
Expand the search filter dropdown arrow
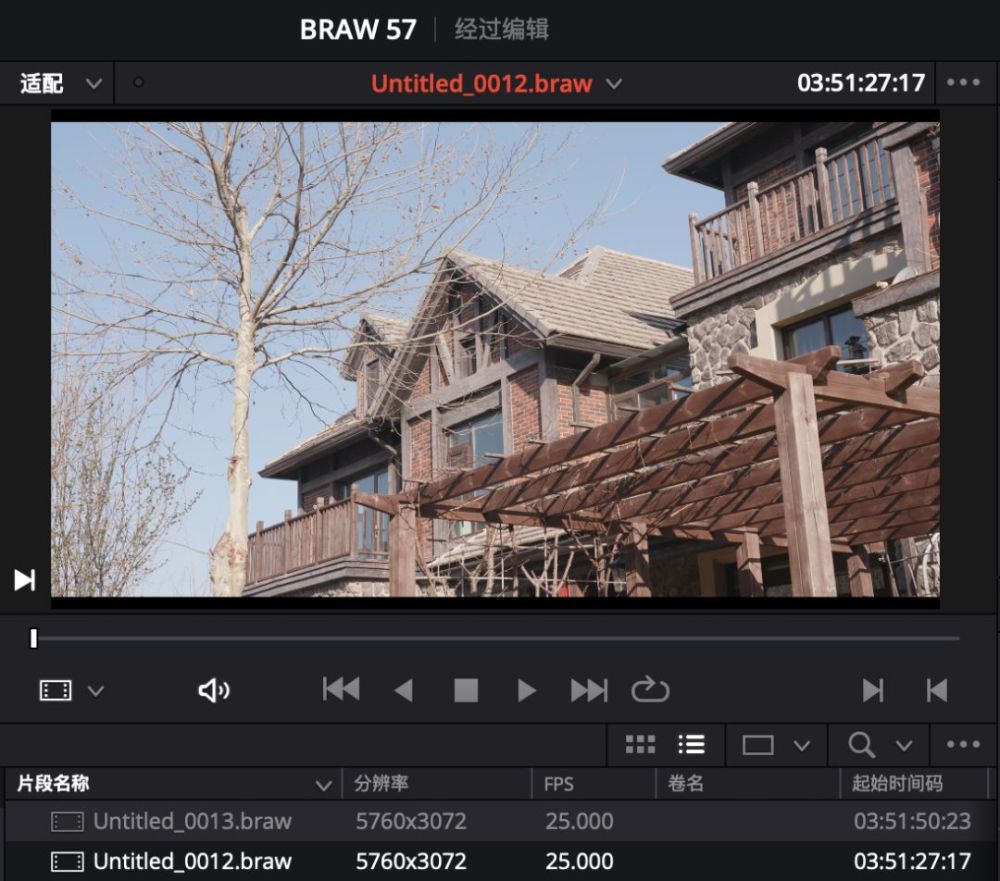(x=904, y=745)
